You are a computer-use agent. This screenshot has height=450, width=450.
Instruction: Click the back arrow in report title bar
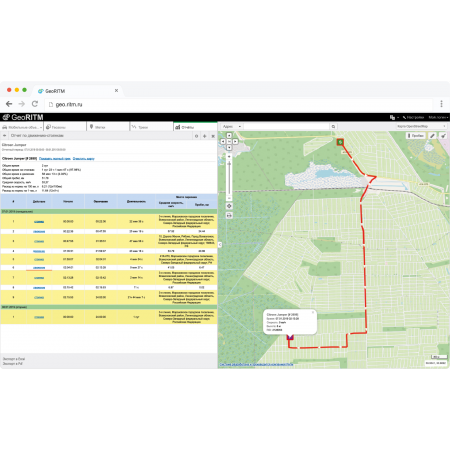[x=4, y=136]
